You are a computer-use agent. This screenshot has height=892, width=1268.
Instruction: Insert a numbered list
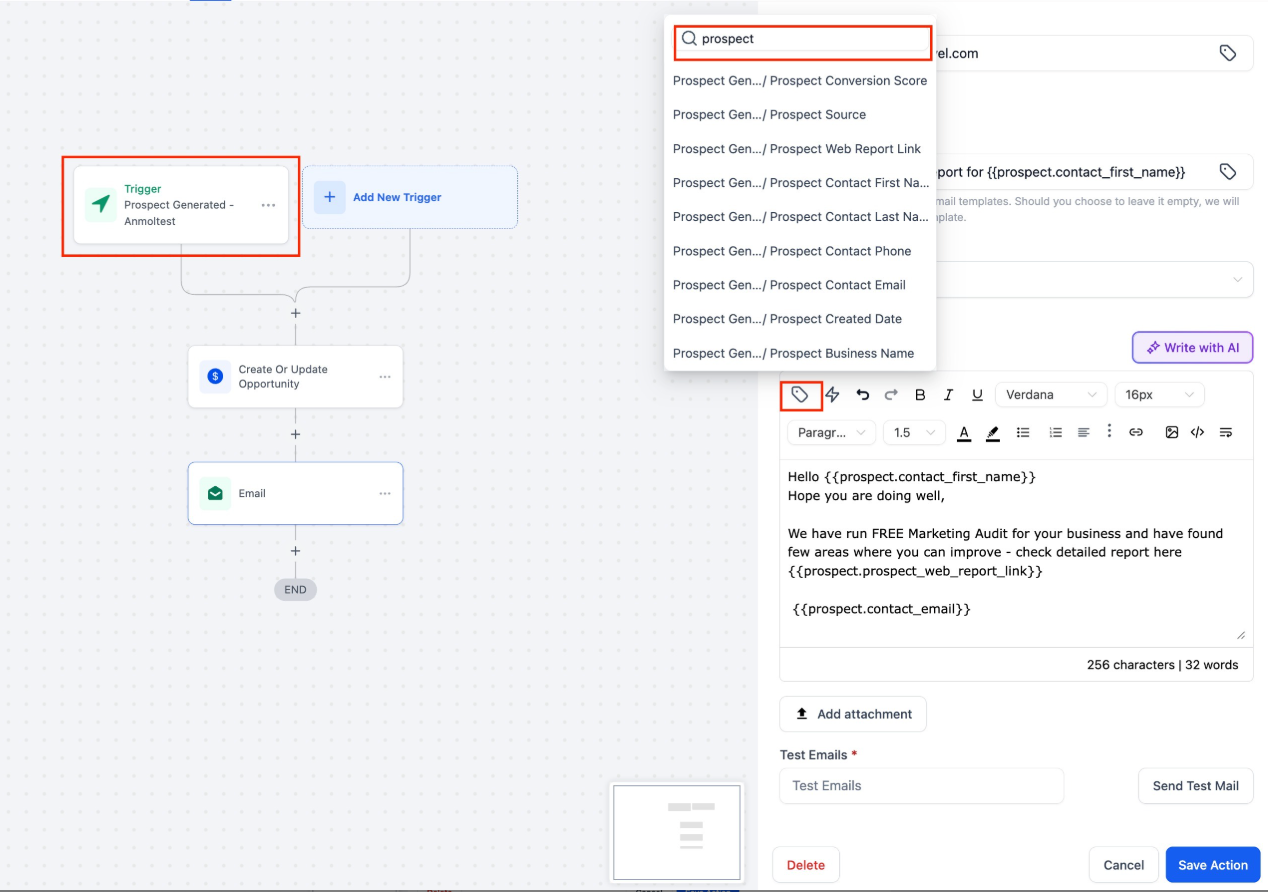1055,433
